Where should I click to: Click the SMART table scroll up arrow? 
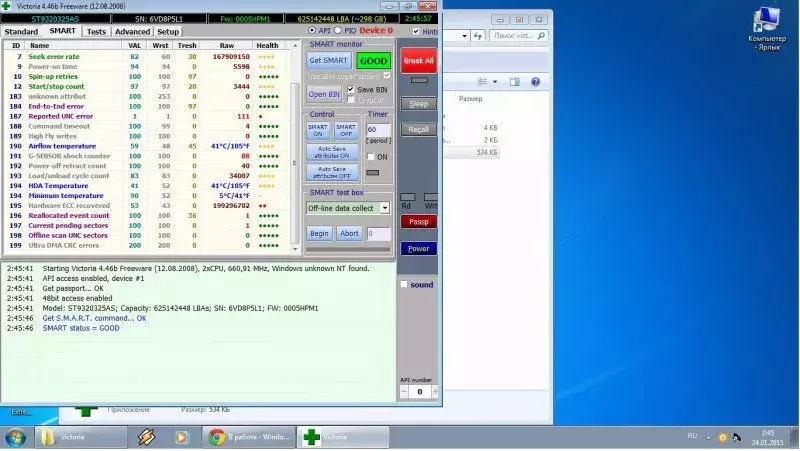(x=295, y=45)
